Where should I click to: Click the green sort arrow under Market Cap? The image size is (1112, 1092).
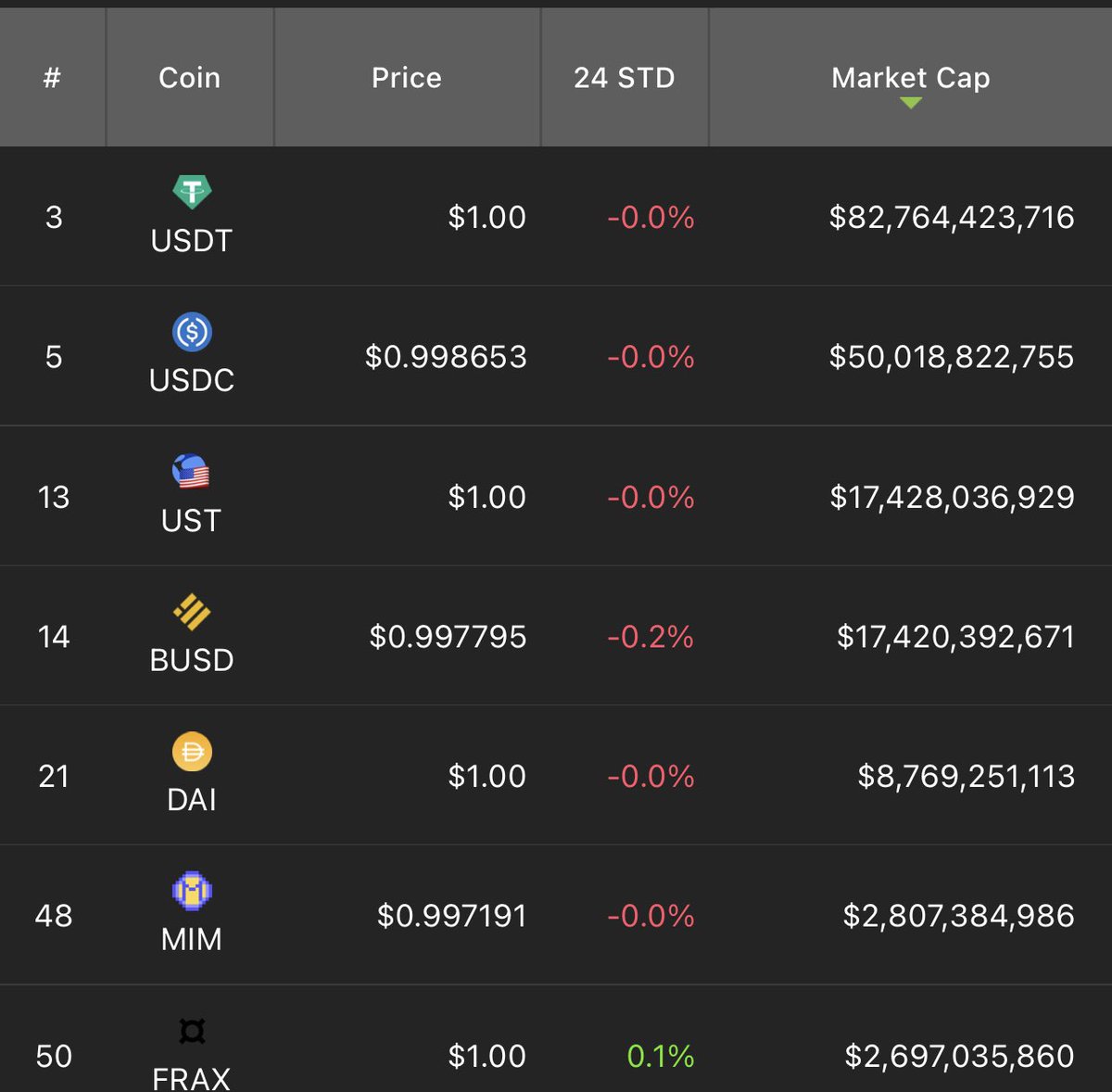click(911, 103)
